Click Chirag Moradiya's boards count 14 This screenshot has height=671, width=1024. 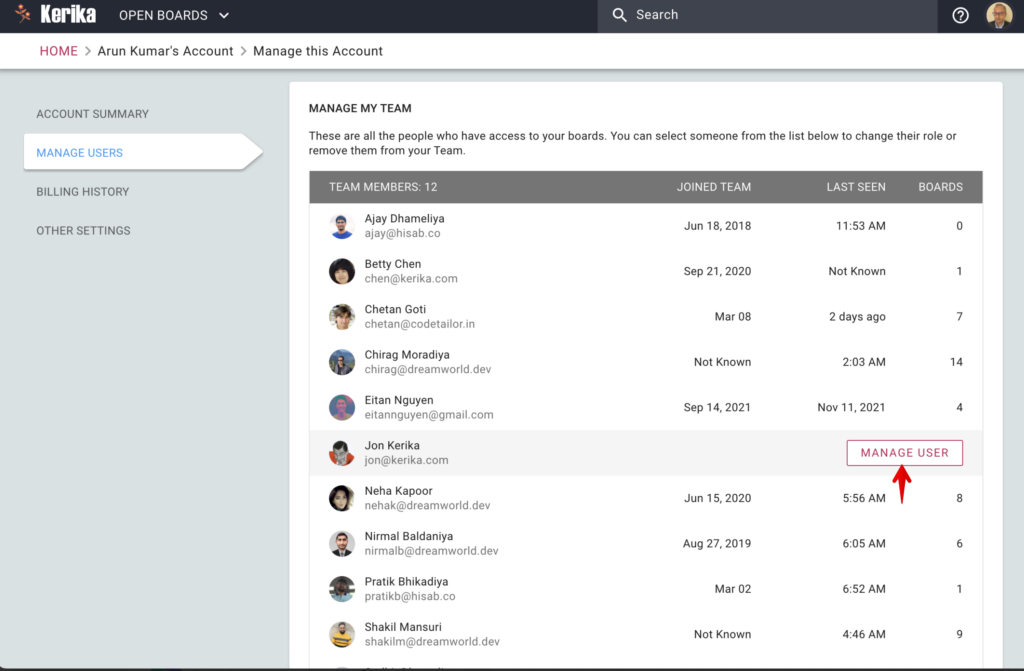(956, 362)
